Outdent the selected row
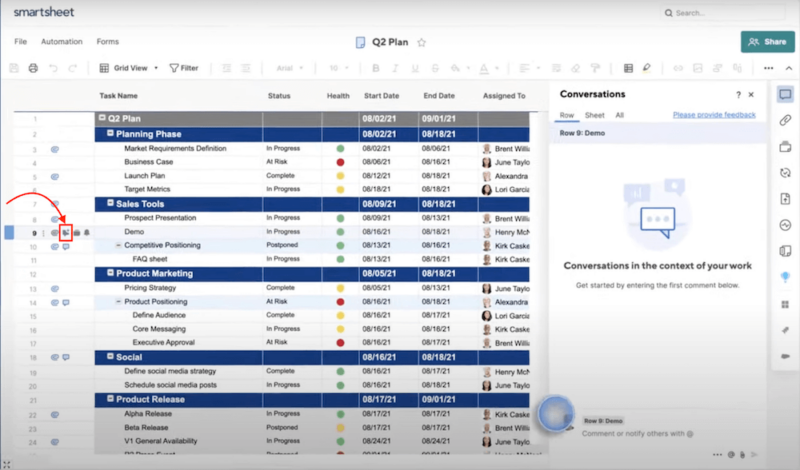The image size is (800, 470). pos(227,68)
